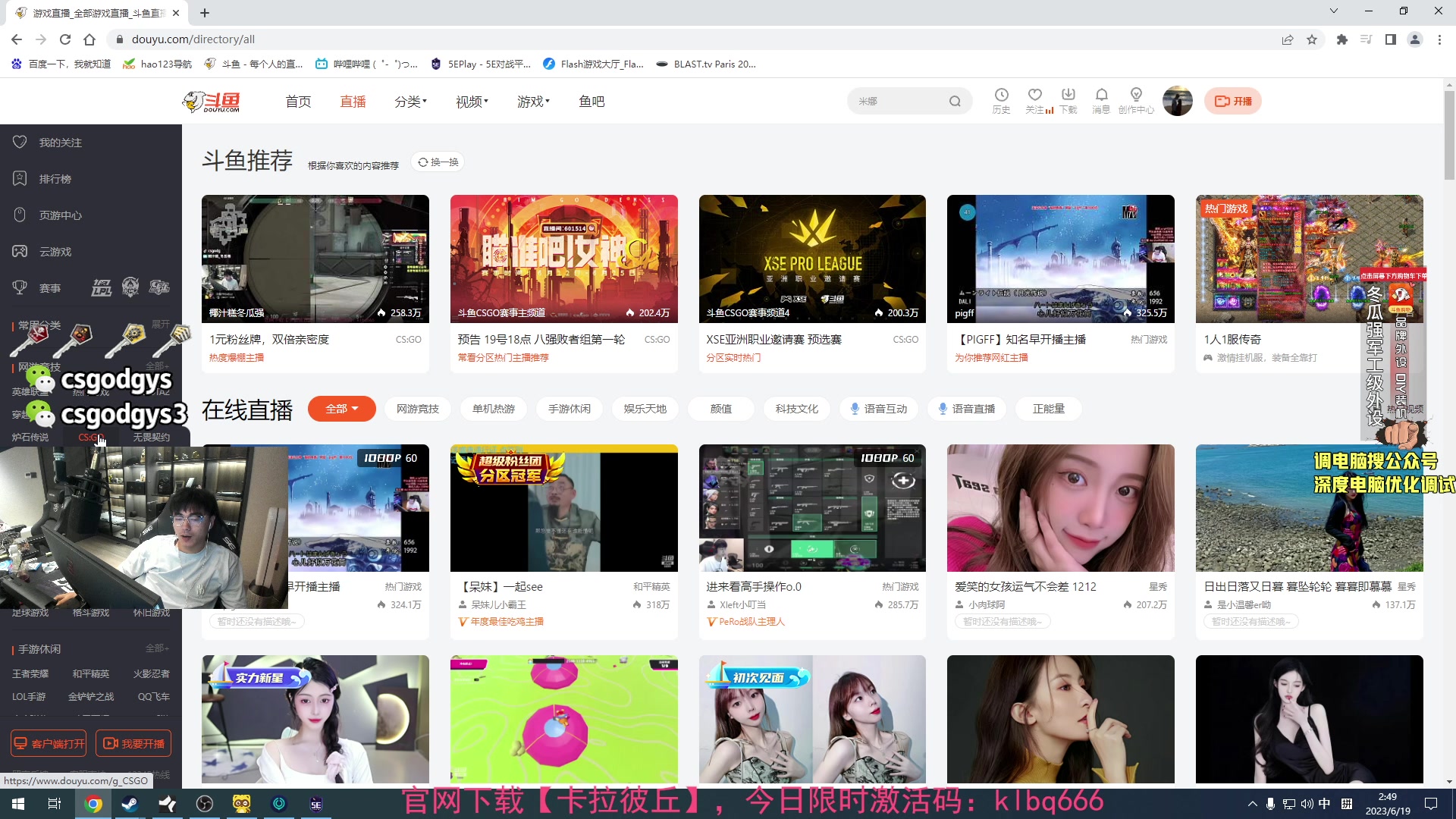Filter streams by 手游休闲
The image size is (1456, 819).
(x=570, y=409)
